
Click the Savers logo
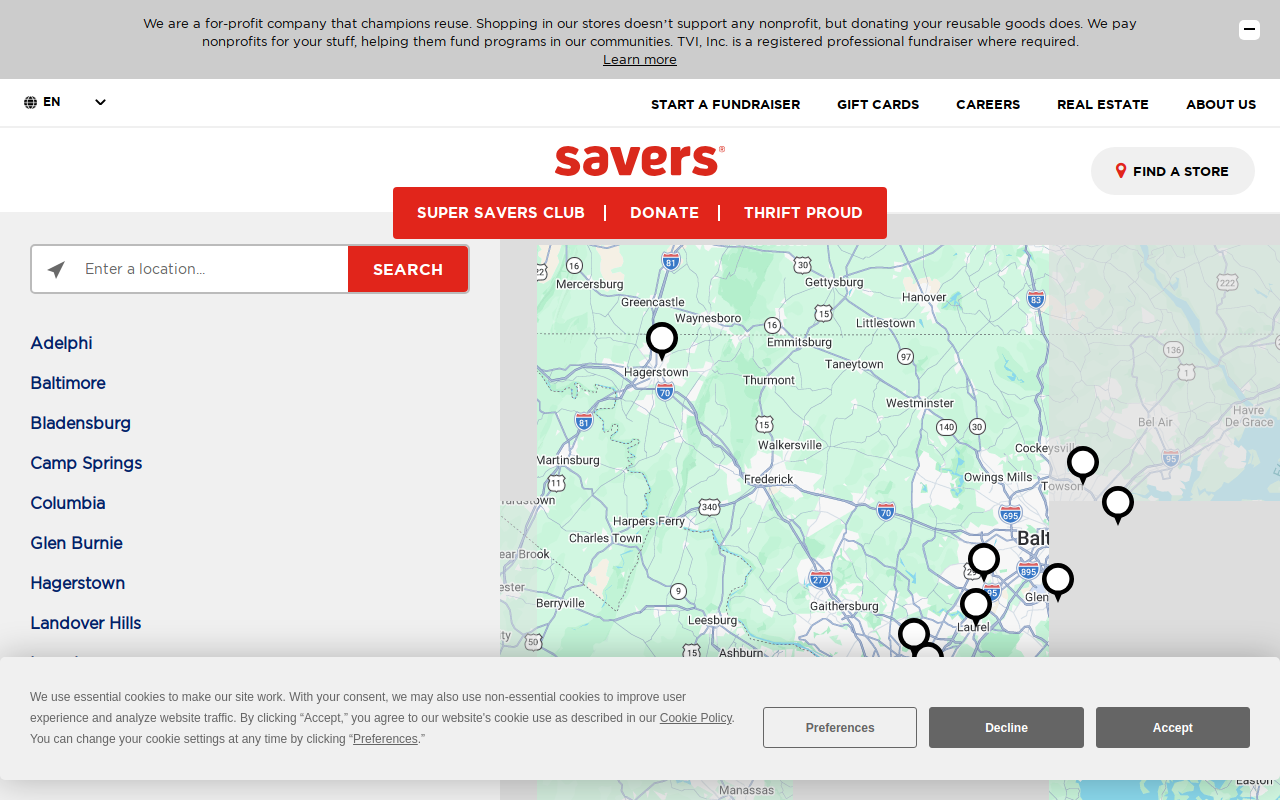coord(640,160)
